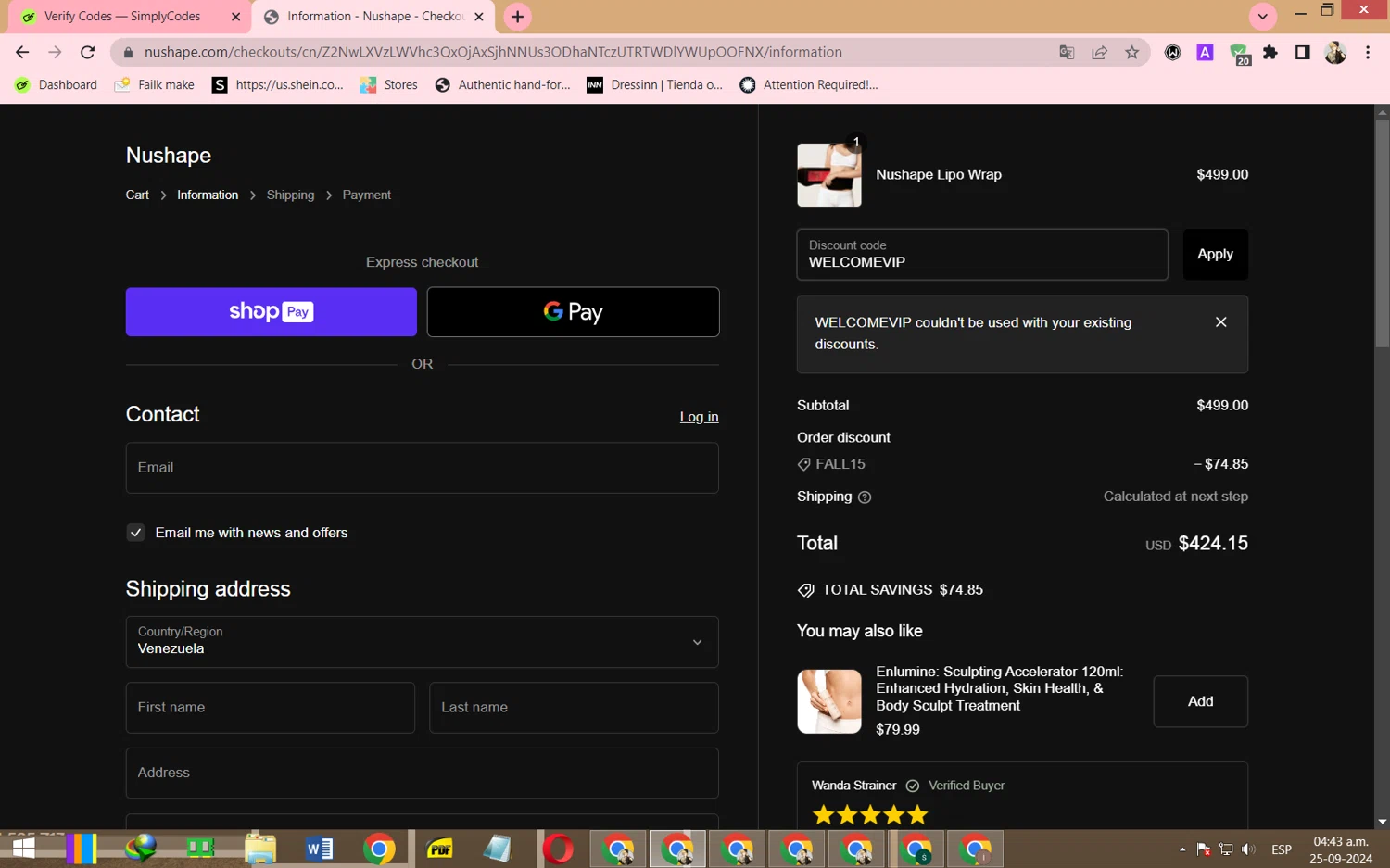The height and width of the screenshot is (868, 1390).
Task: Switch to the Verify Codes — SimplyCodes tab
Action: pos(131,17)
